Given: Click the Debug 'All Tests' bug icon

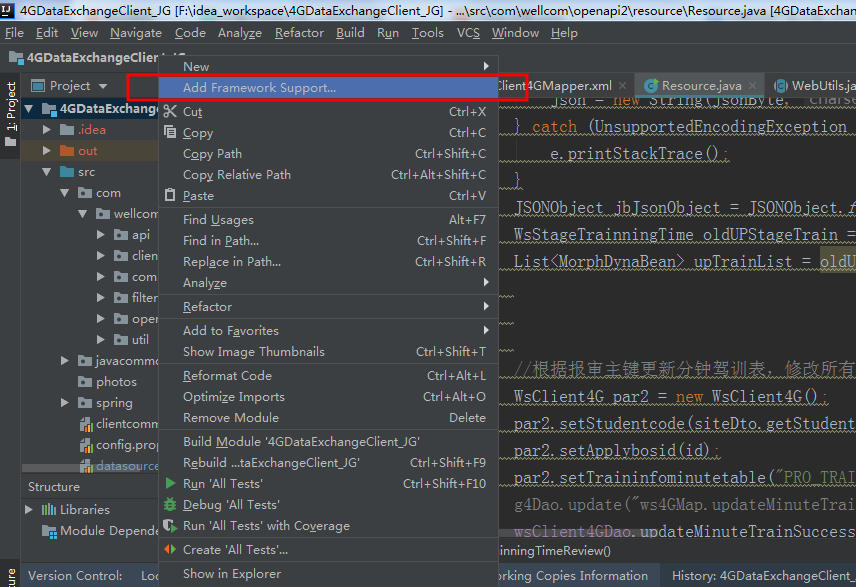Looking at the screenshot, I should click(170, 505).
